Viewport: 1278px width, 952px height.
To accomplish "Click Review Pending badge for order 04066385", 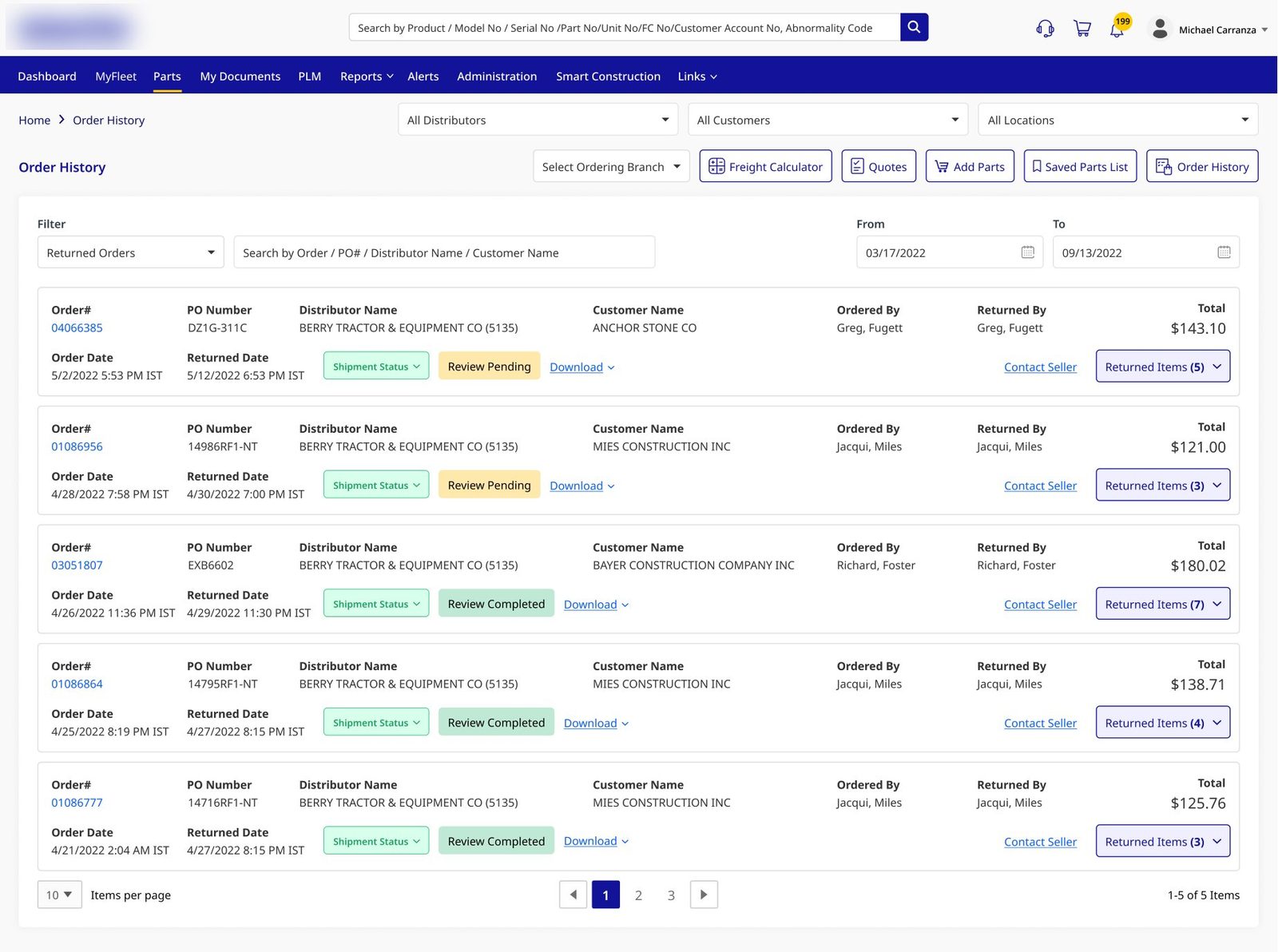I will pyautogui.click(x=489, y=366).
